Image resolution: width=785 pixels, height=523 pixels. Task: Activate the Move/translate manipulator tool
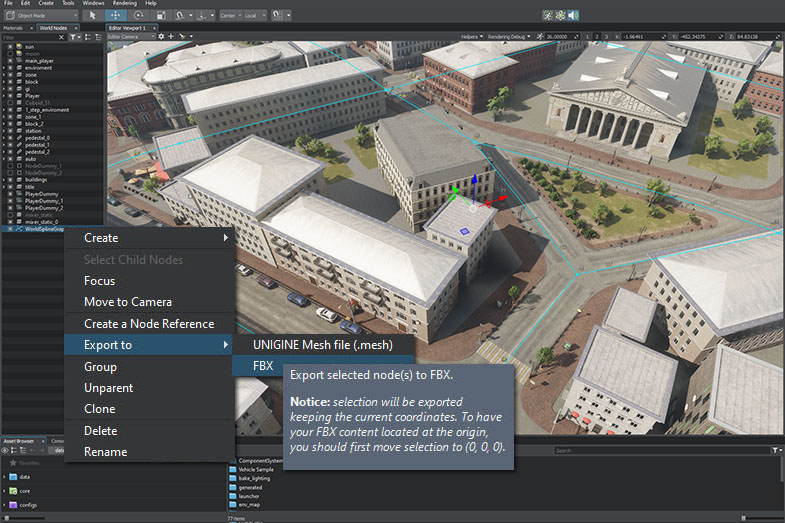pyautogui.click(x=115, y=15)
